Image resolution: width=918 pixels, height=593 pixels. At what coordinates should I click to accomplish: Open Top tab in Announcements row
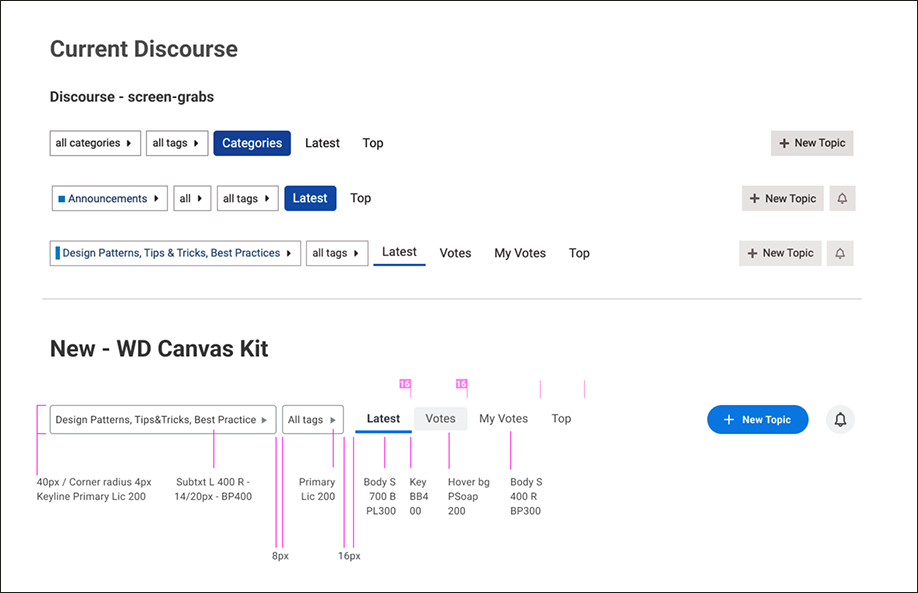pos(360,198)
